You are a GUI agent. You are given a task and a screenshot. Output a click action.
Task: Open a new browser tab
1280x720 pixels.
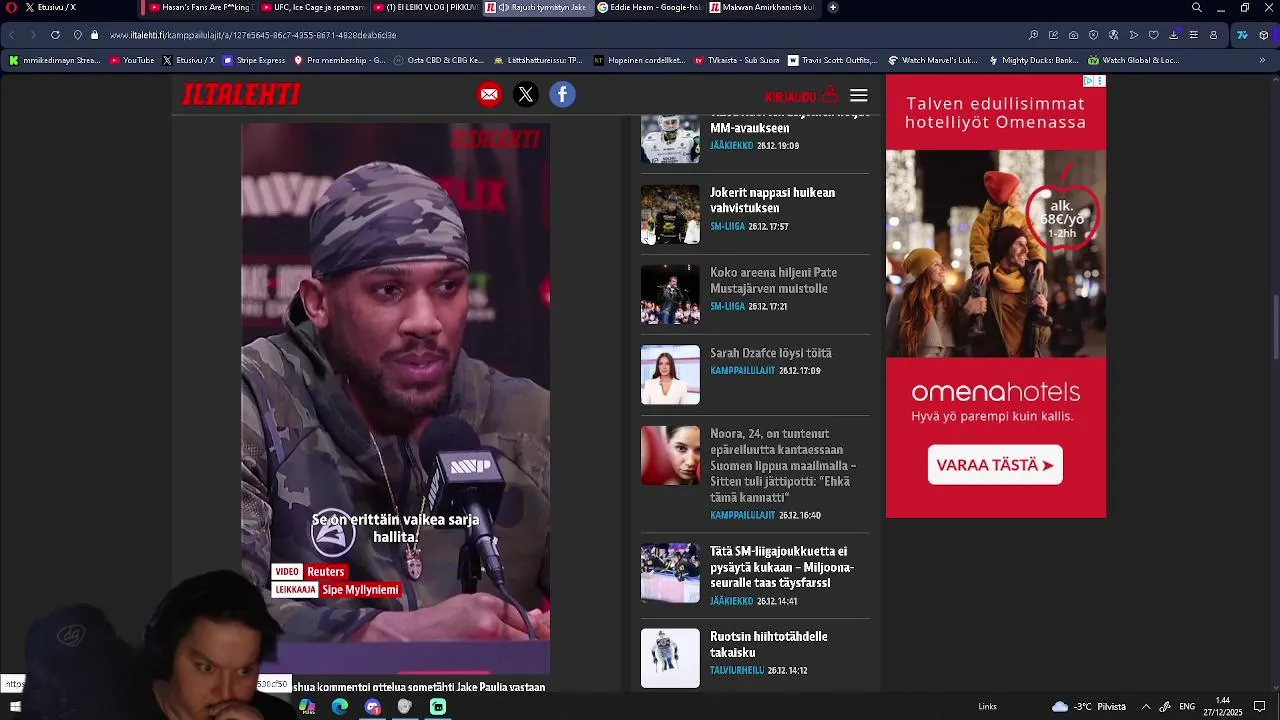[x=833, y=8]
